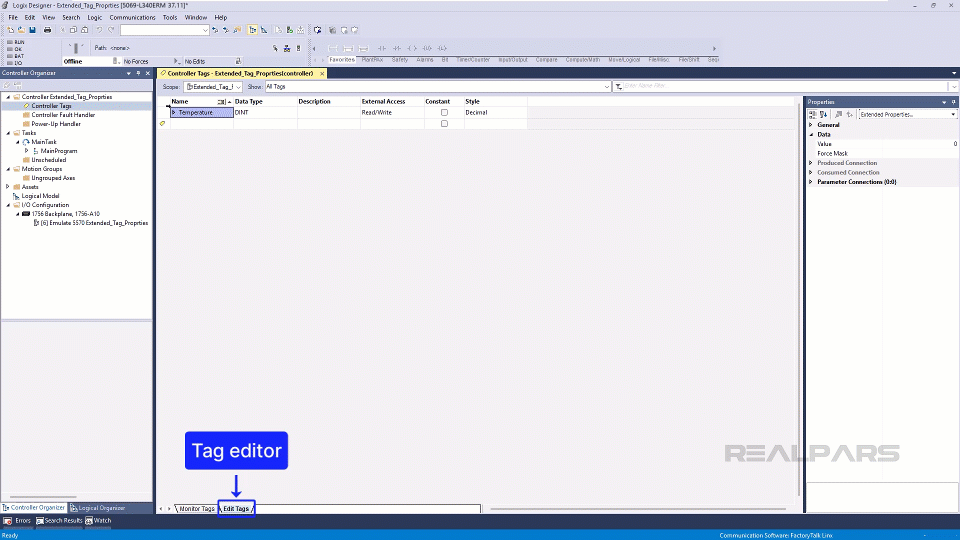
Task: Toggle Constant checkbox in the empty tag row
Action: click(x=444, y=124)
